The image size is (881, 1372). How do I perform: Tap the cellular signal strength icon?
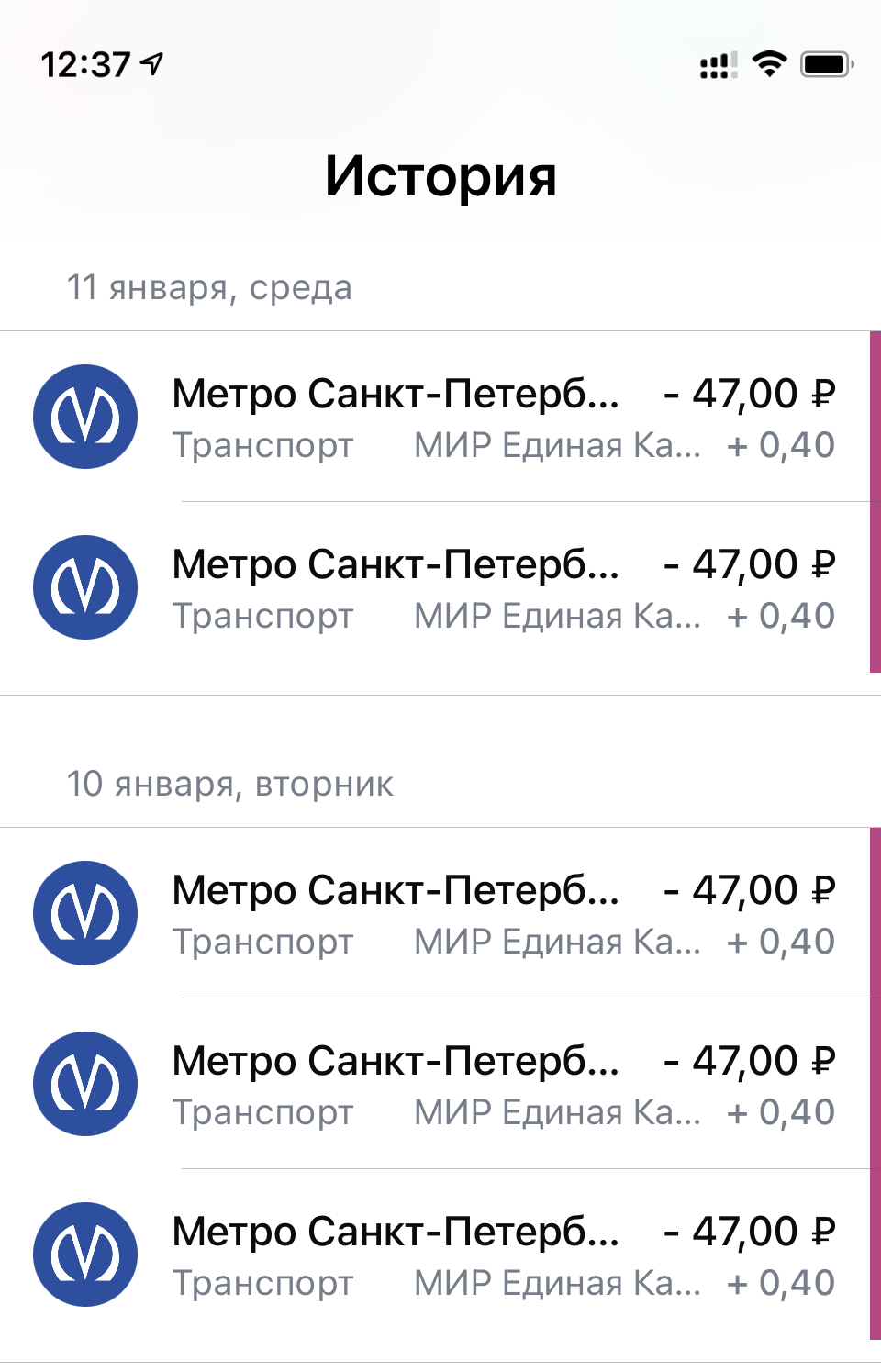pyautogui.click(x=719, y=65)
